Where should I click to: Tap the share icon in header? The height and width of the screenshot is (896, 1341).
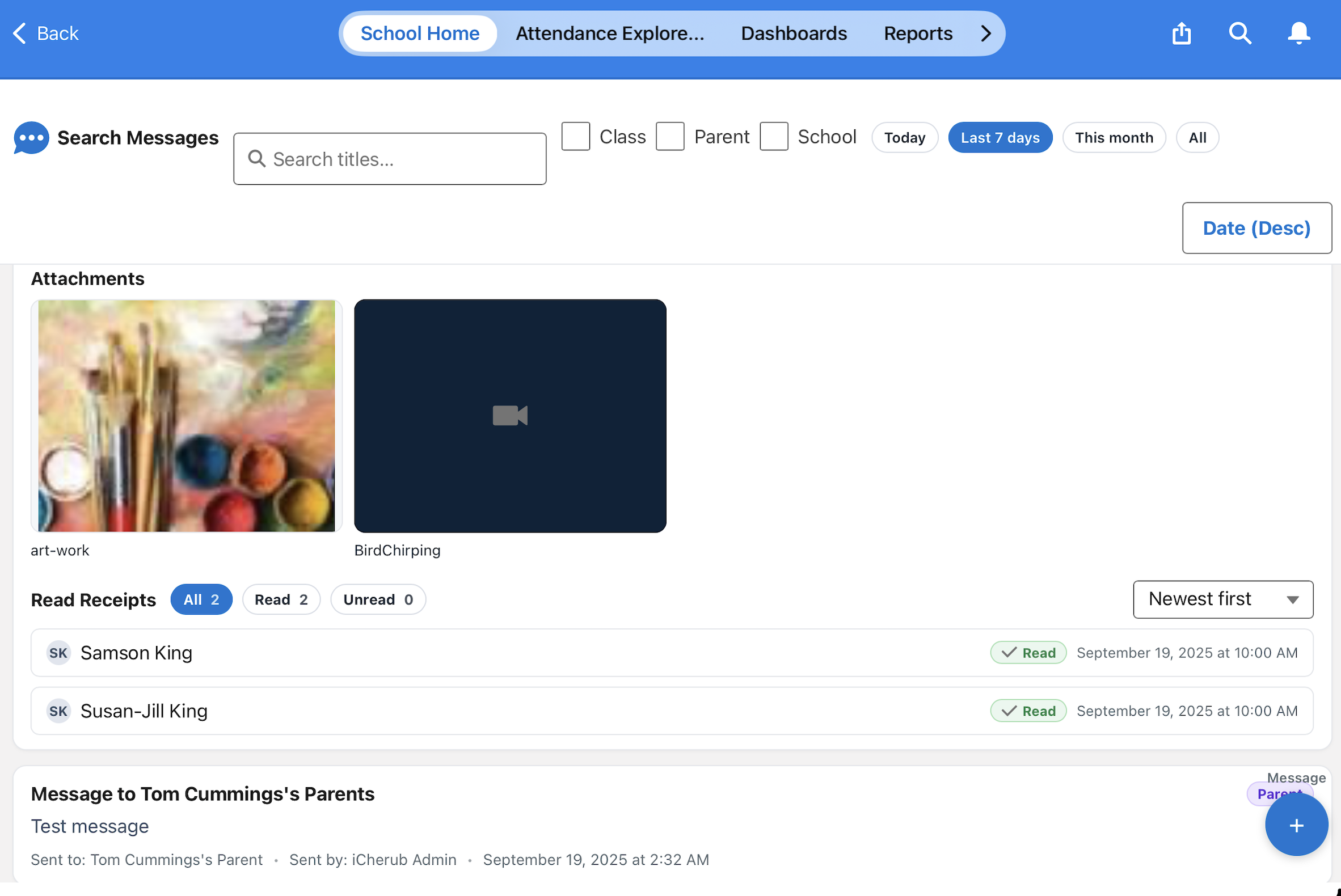click(x=1182, y=33)
